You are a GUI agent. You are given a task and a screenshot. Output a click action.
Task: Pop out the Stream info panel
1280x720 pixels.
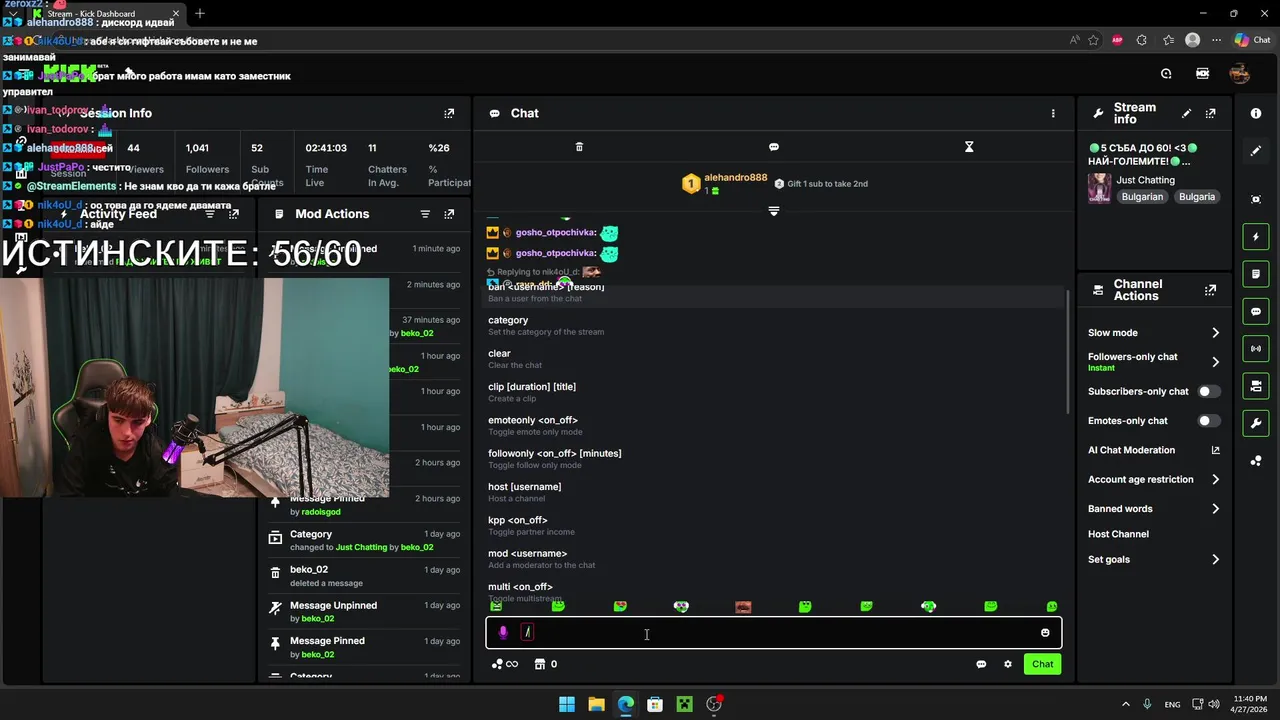click(1211, 114)
